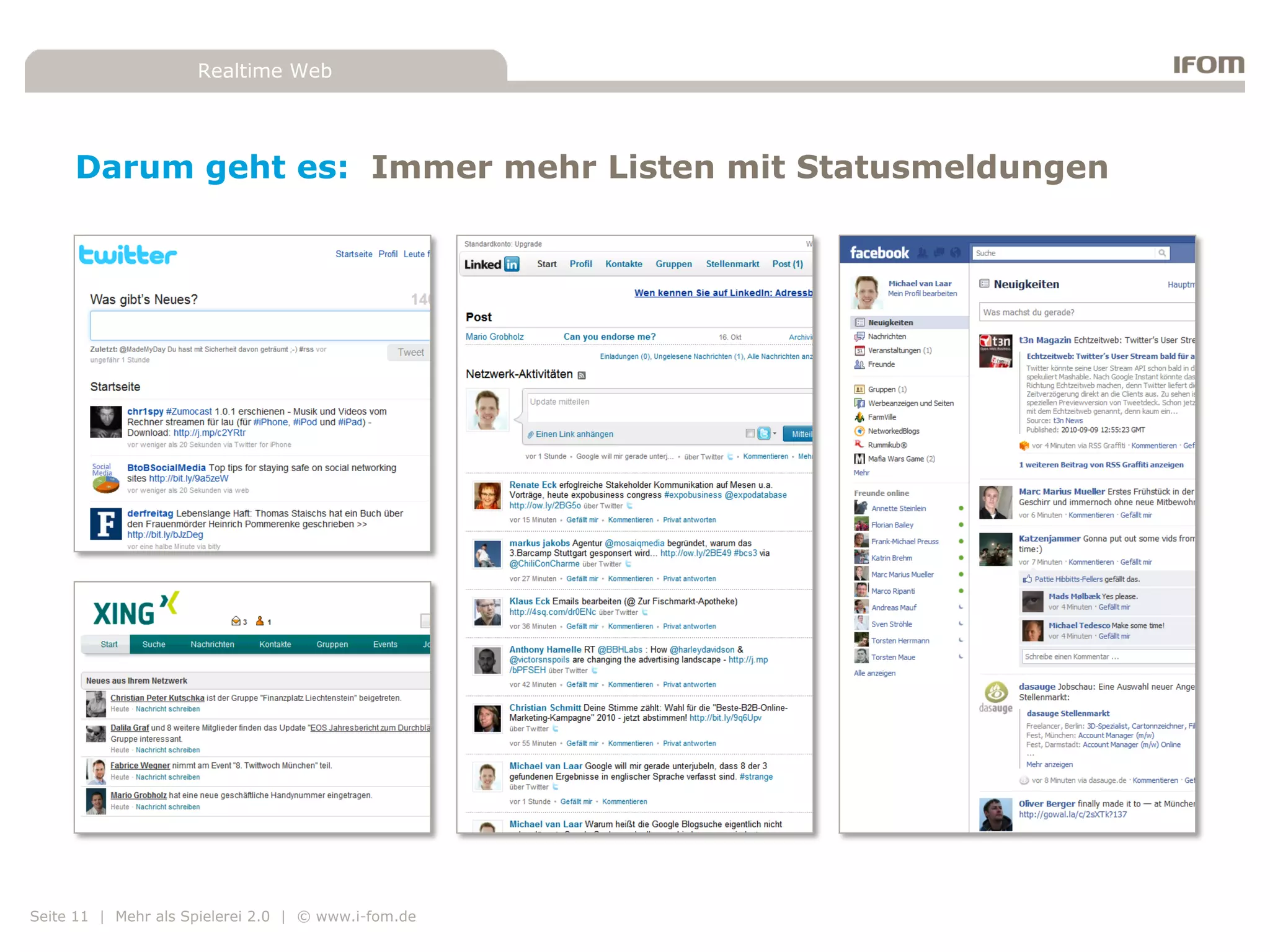Image resolution: width=1270 pixels, height=952 pixels.
Task: Click the Facebook search magnifier icon
Action: point(1162,253)
